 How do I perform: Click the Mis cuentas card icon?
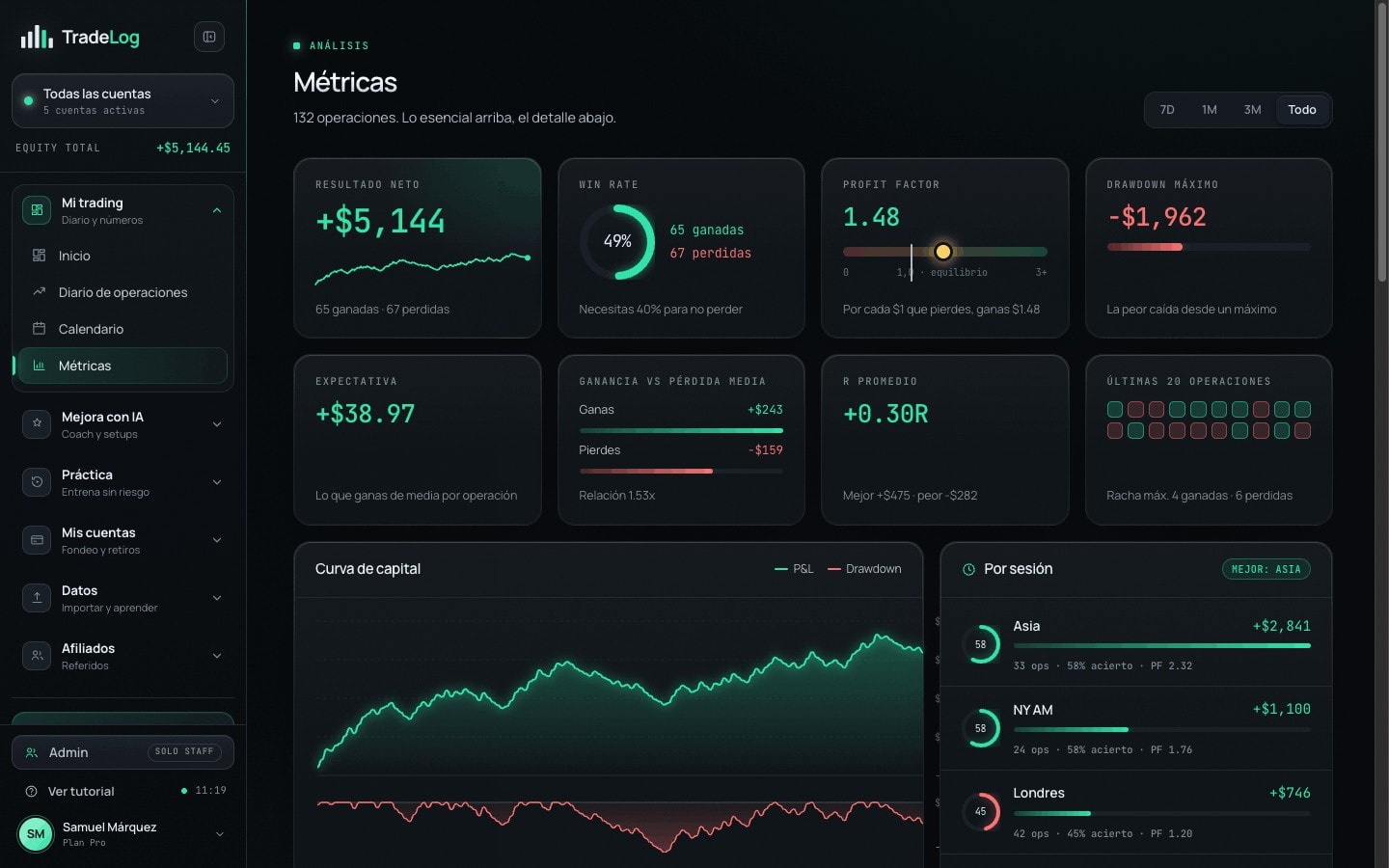(37, 540)
